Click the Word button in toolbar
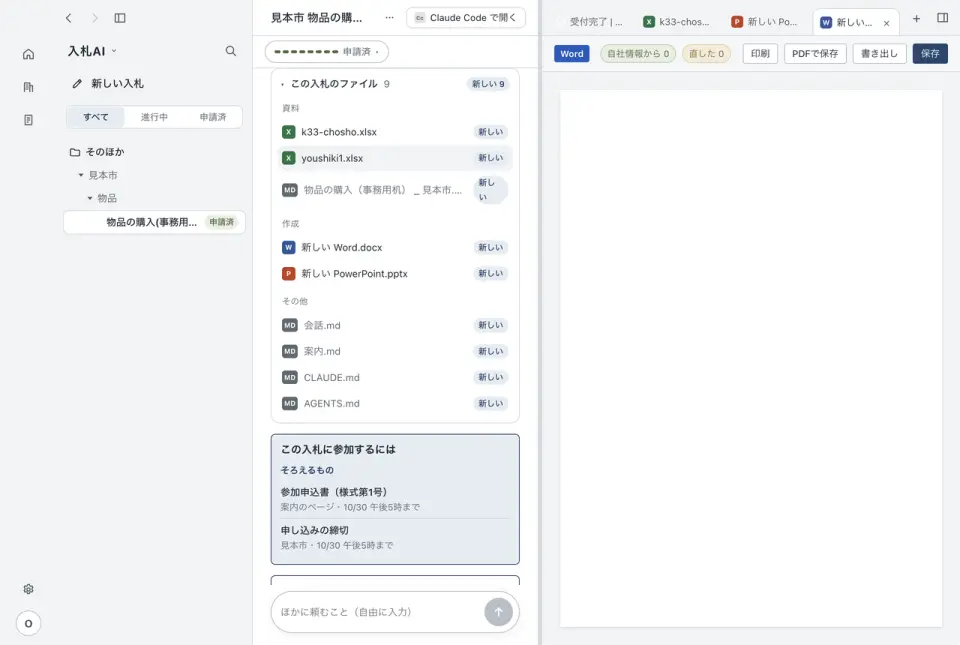Screen dimensions: 960x645 tap(571, 54)
